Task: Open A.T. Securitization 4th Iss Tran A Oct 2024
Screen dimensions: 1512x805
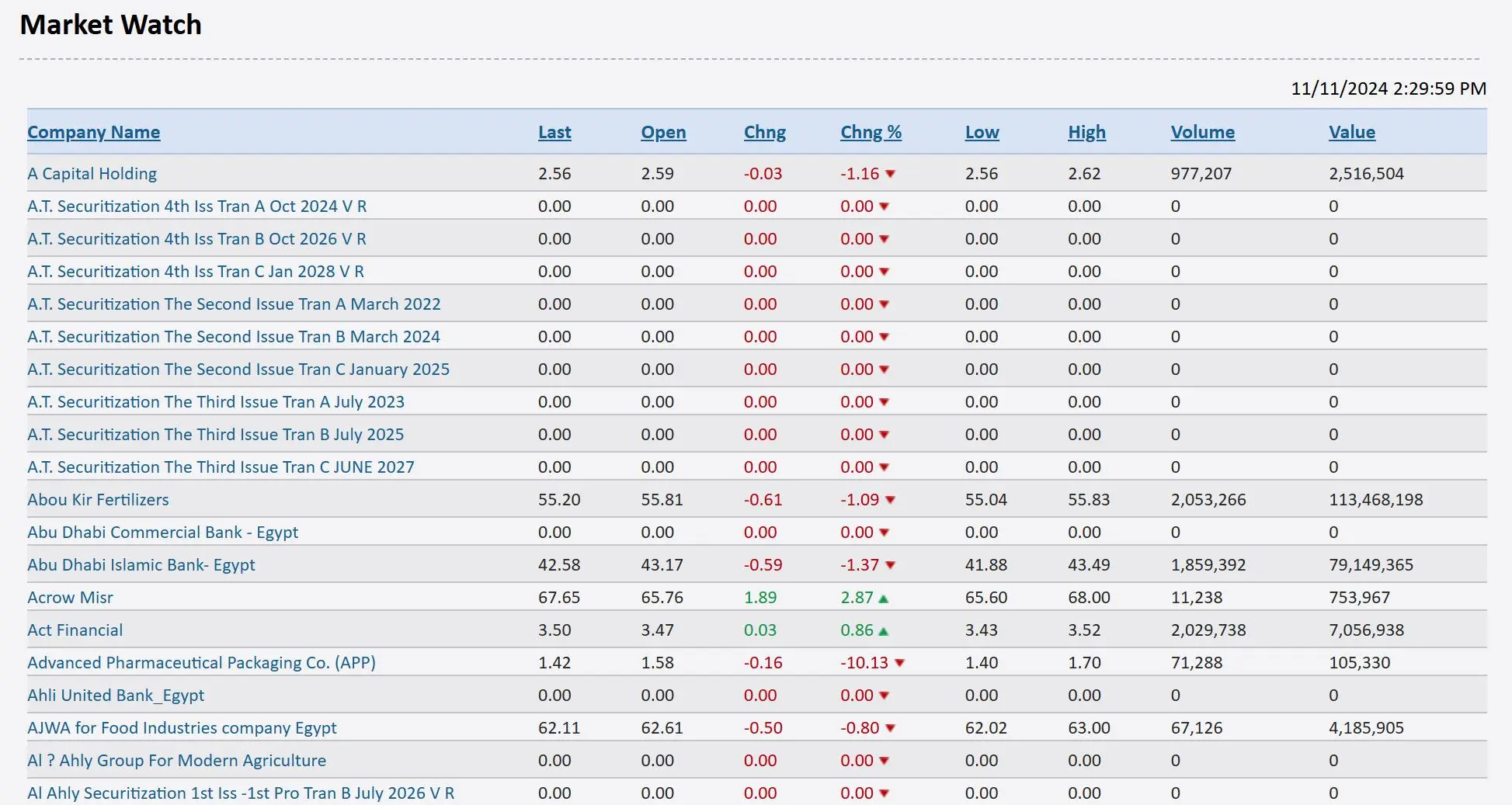Action: [197, 206]
